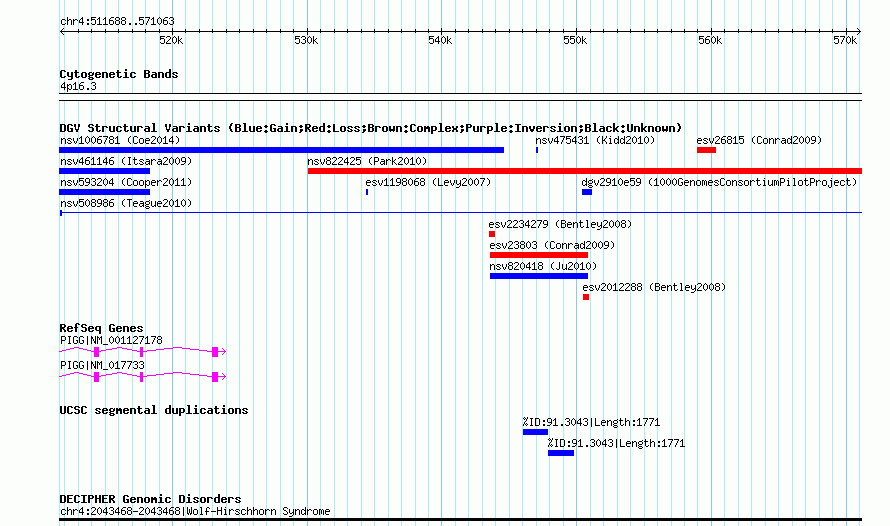Open the nsv461146 (Itsara2009) label

pyautogui.click(x=126, y=161)
